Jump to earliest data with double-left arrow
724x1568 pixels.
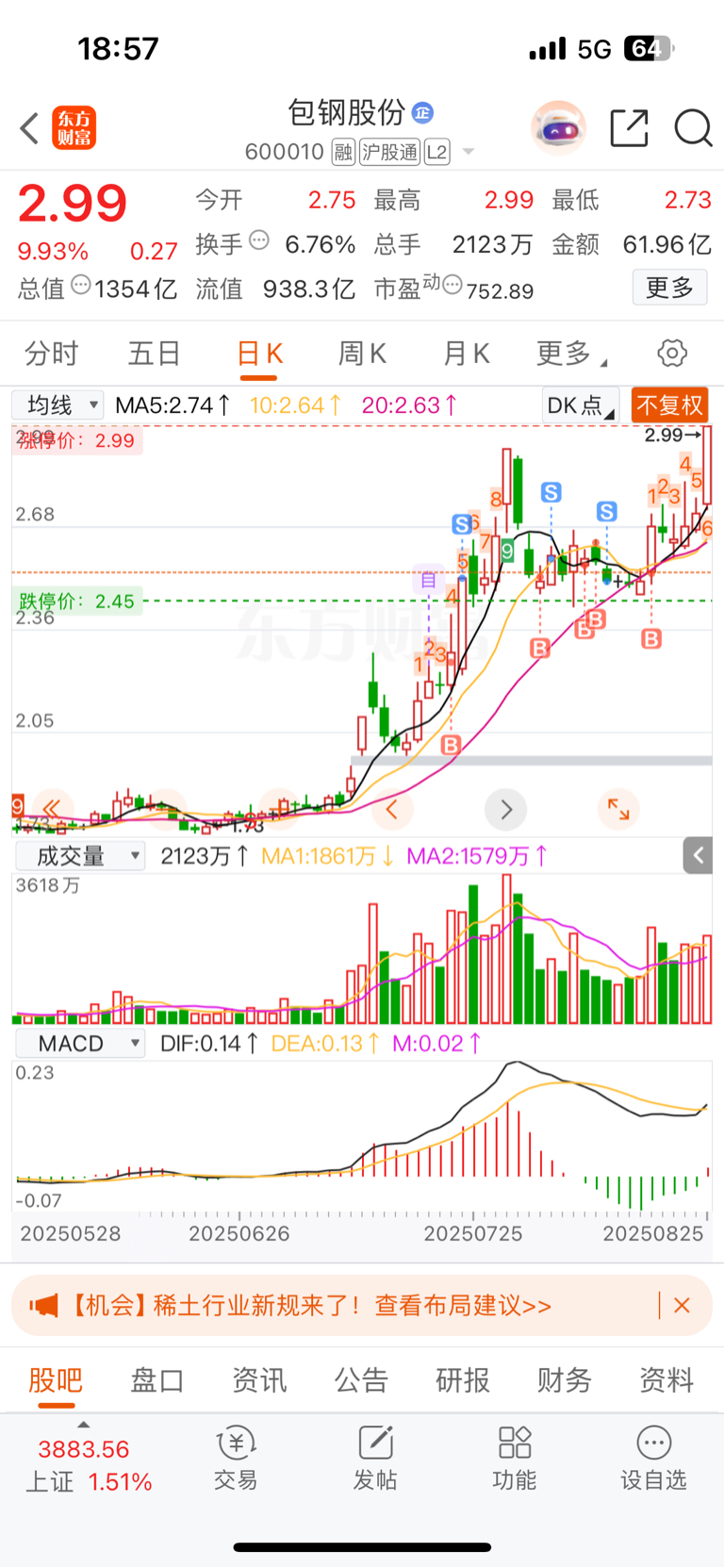[x=51, y=809]
